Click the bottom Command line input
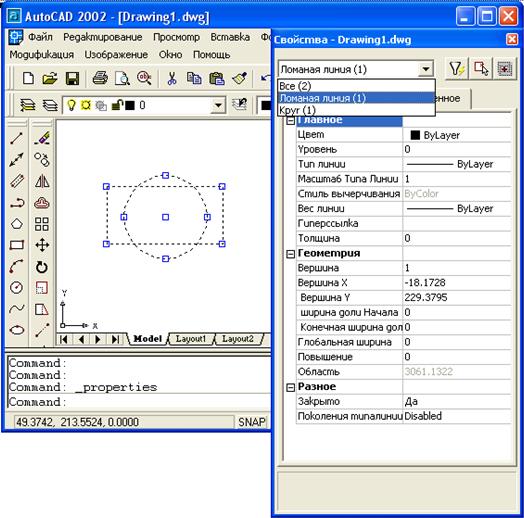This screenshot has width=524, height=518. [140, 402]
